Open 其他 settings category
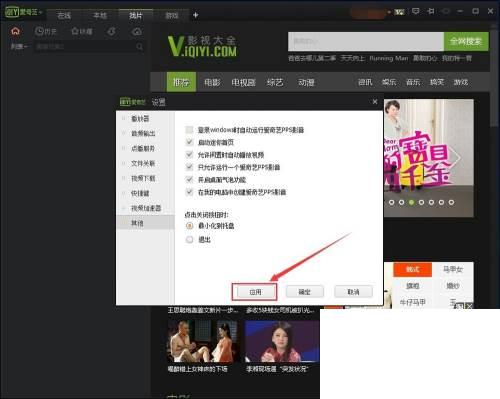This screenshot has width=500, height=399. click(x=146, y=223)
